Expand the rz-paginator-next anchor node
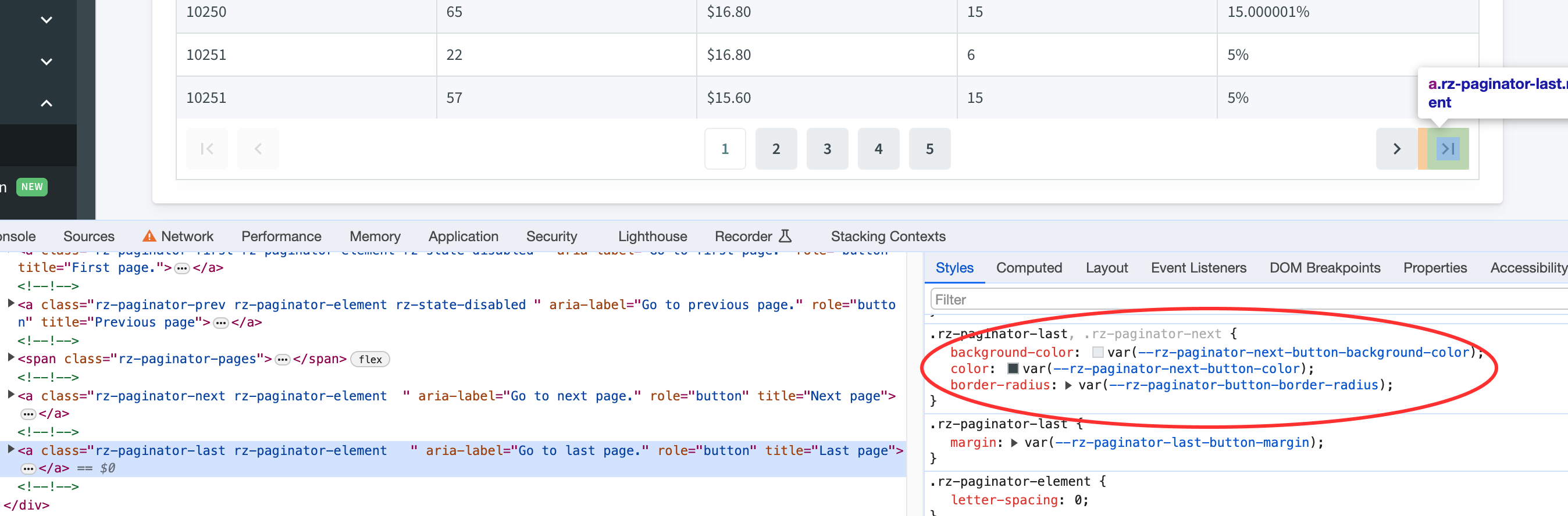Image resolution: width=1568 pixels, height=516 pixels. pyautogui.click(x=10, y=395)
